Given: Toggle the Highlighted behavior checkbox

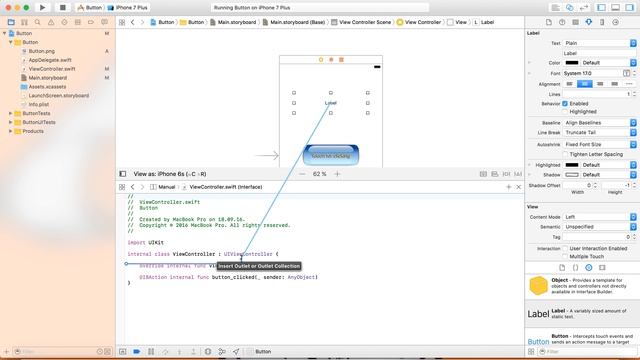Looking at the screenshot, I should [x=565, y=111].
